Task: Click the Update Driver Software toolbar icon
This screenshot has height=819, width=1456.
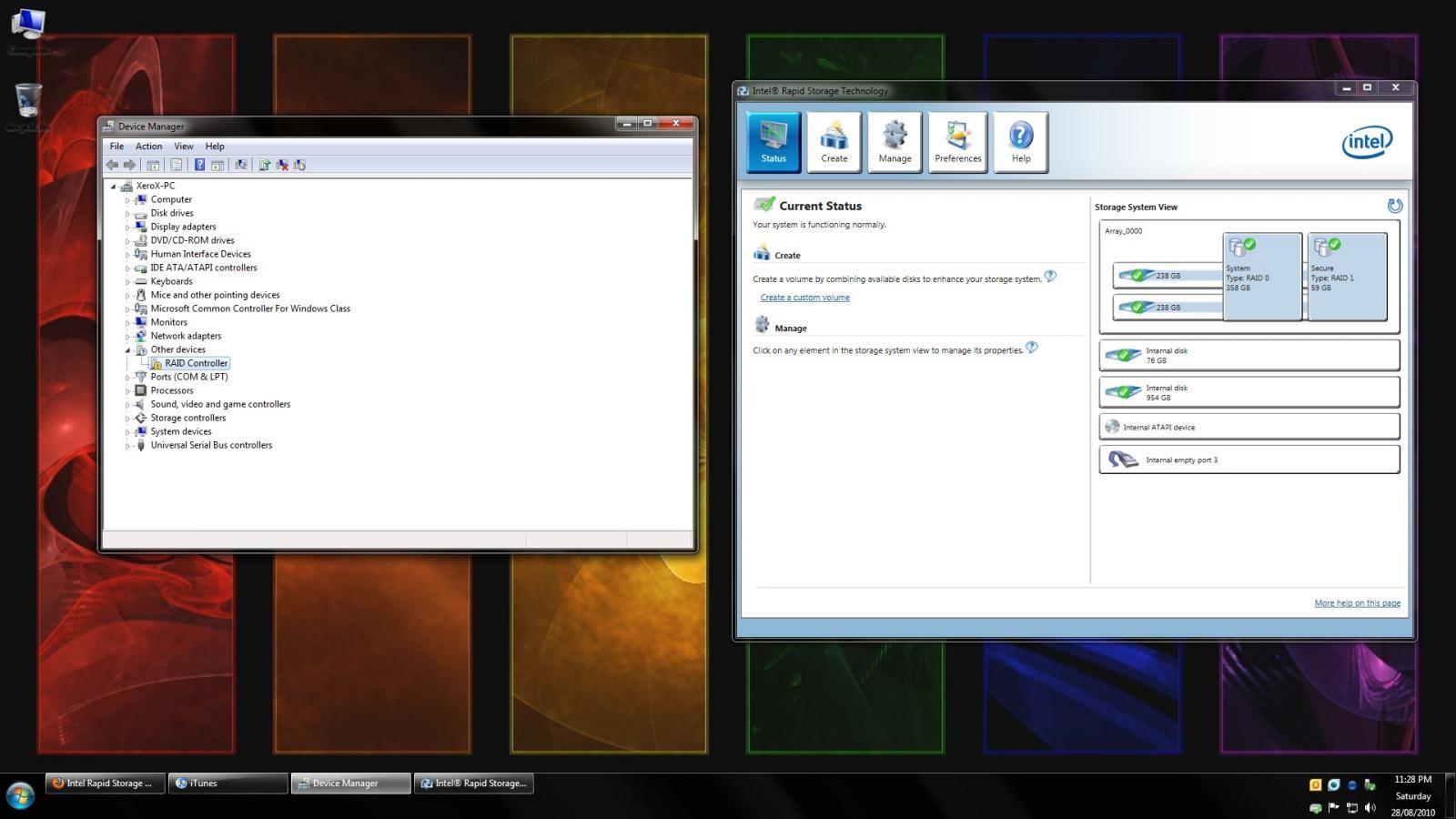Action: coord(264,165)
